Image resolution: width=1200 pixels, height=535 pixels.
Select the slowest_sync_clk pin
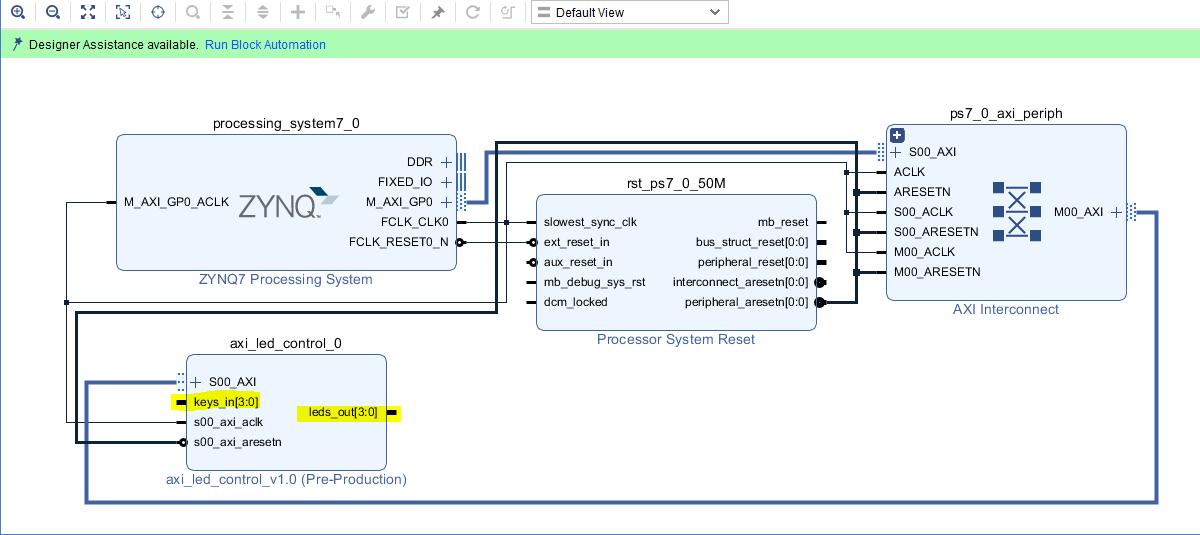click(590, 222)
